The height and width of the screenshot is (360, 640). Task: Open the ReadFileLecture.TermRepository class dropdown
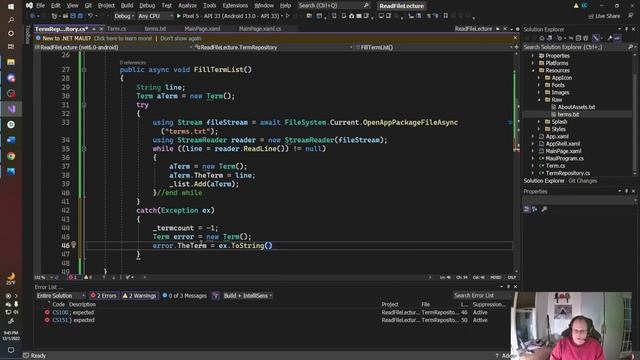pos(274,47)
